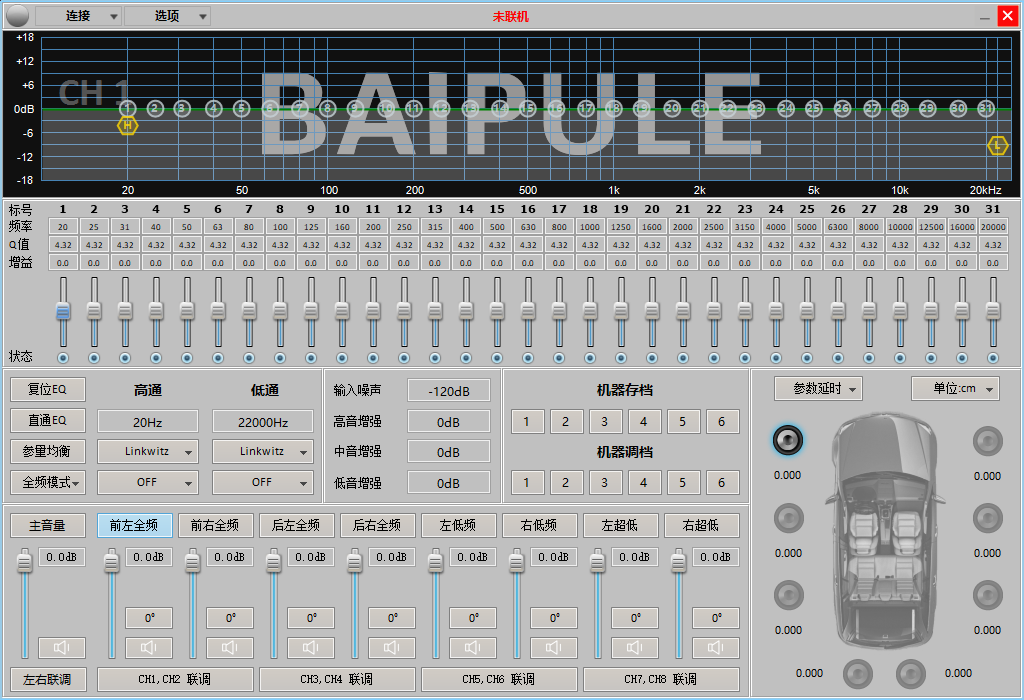This screenshot has width=1024, height=700.
Task: Expand the 高通 Linkwitz filter type dropdown
Action: coord(148,451)
